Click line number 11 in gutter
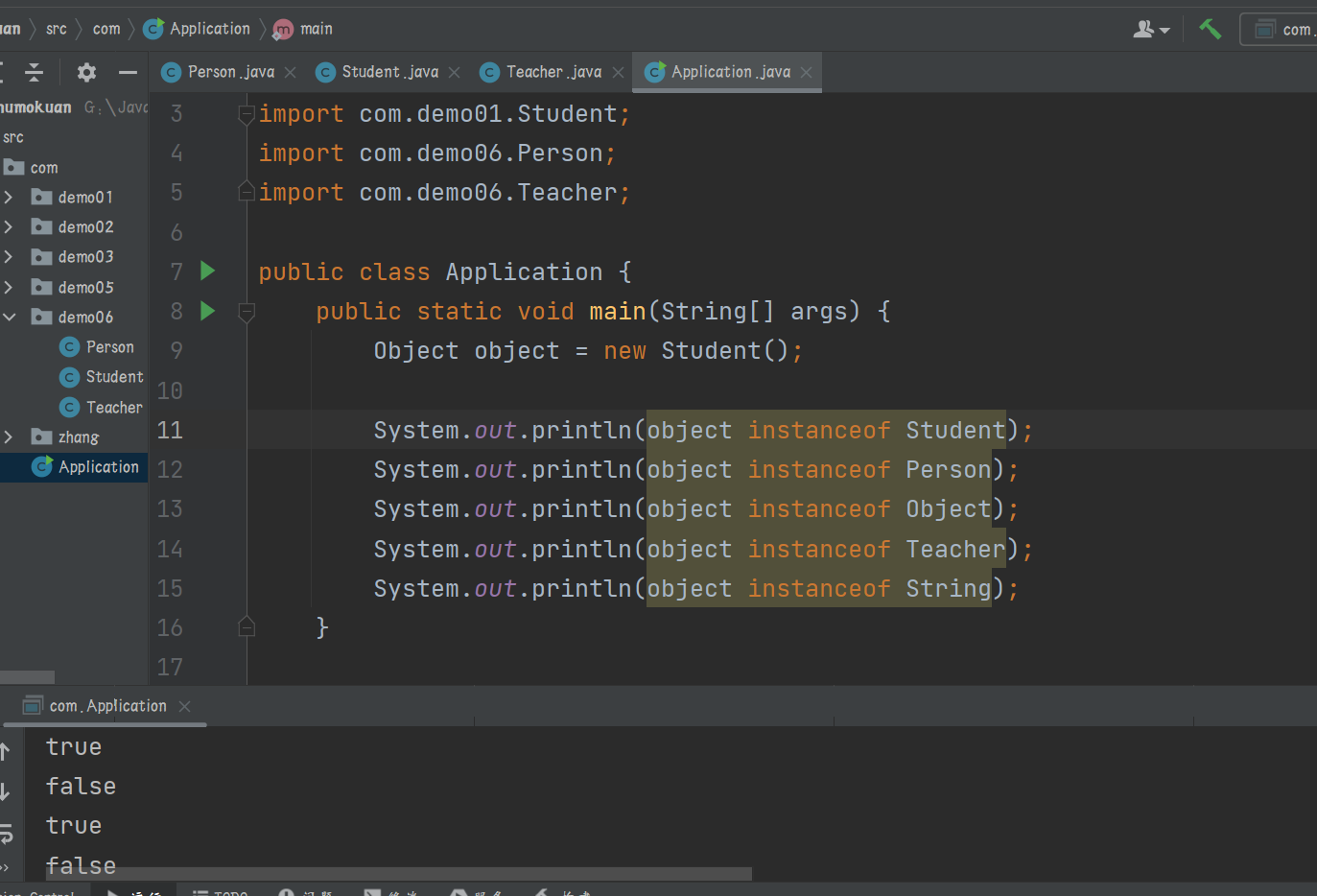1317x896 pixels. tap(170, 430)
